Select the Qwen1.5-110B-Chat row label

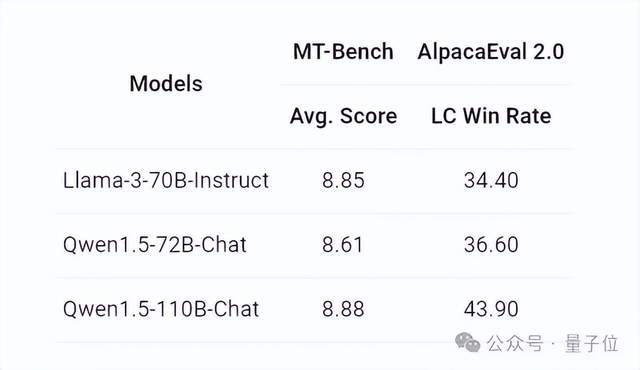click(161, 309)
